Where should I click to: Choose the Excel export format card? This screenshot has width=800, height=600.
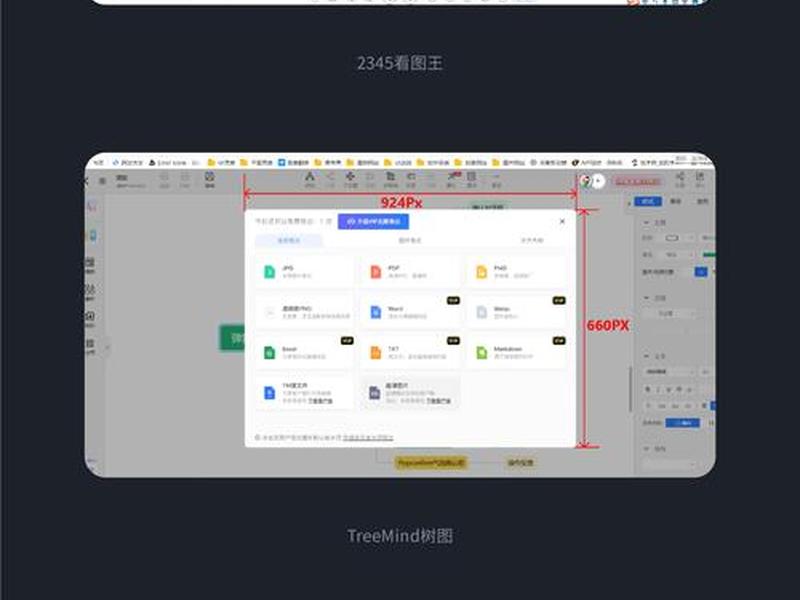[304, 352]
